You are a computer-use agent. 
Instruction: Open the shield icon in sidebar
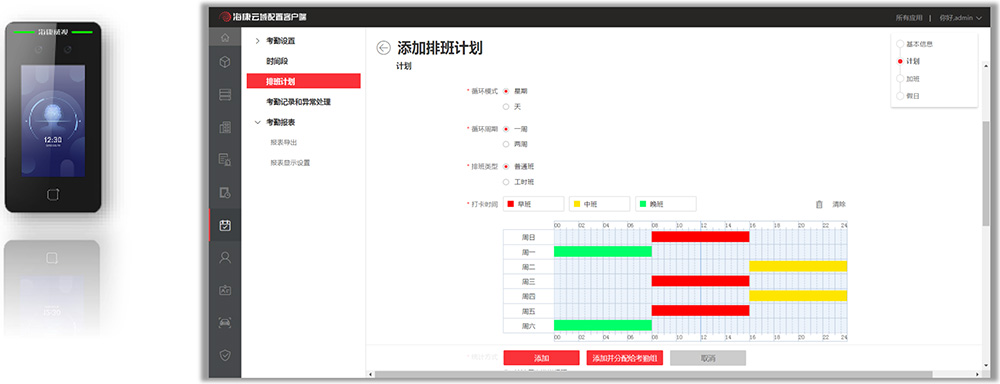(224, 355)
